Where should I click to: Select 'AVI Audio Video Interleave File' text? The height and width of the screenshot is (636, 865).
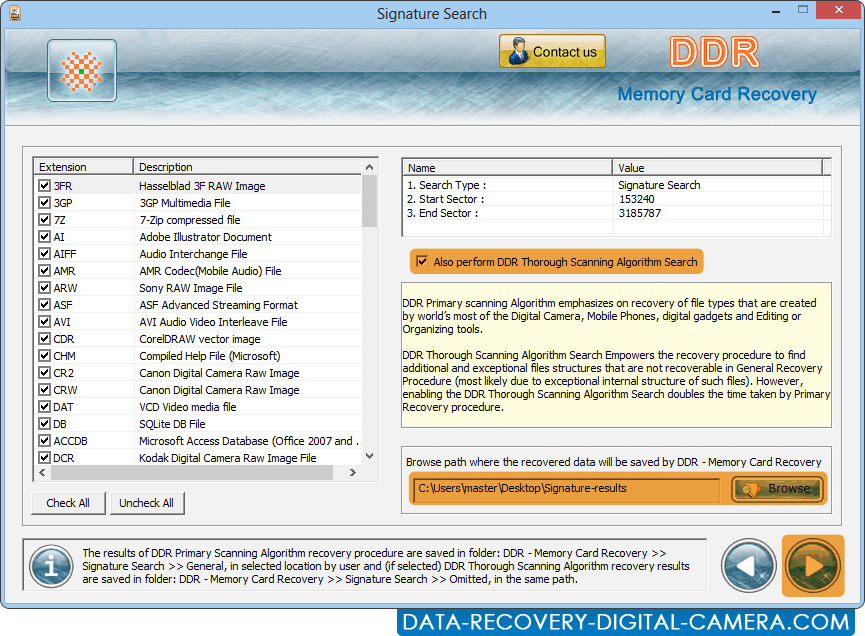pos(213,322)
